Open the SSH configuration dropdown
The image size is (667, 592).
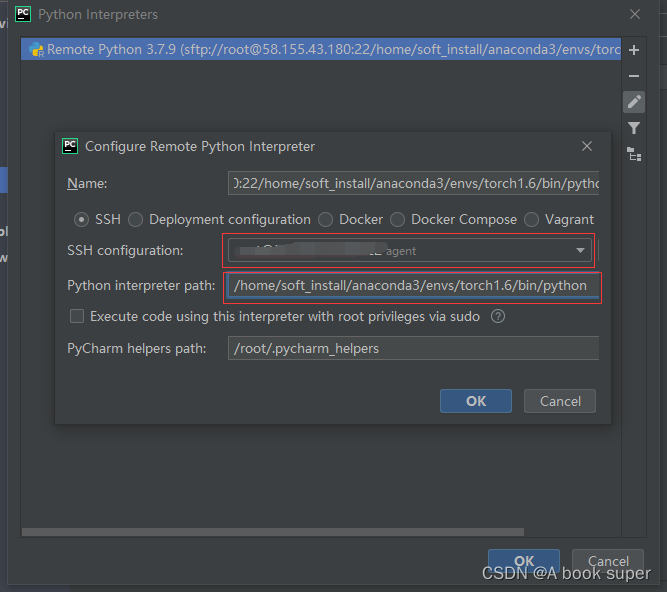(x=410, y=250)
